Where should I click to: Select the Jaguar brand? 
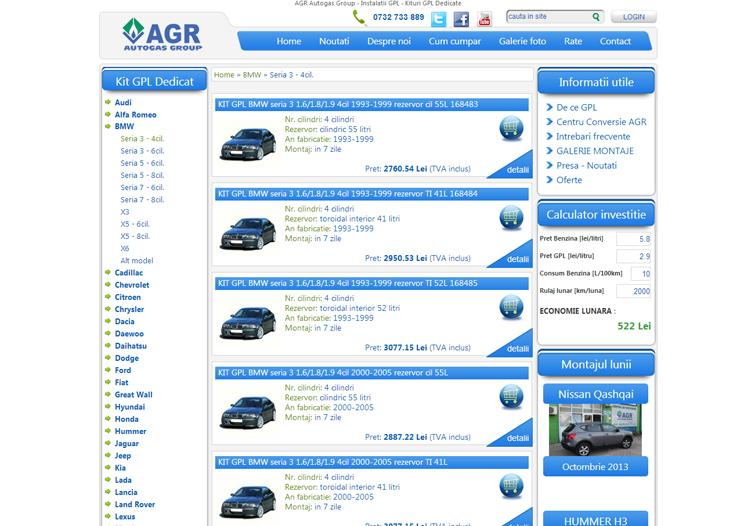[x=126, y=443]
